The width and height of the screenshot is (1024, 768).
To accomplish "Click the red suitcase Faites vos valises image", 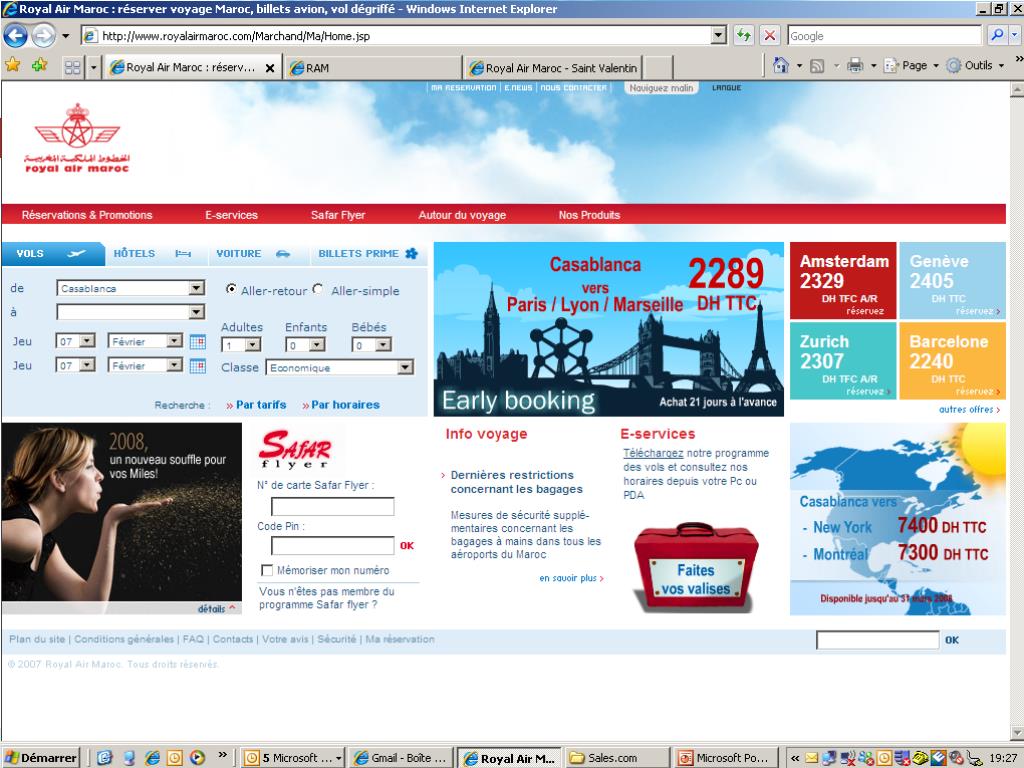I will [x=696, y=566].
